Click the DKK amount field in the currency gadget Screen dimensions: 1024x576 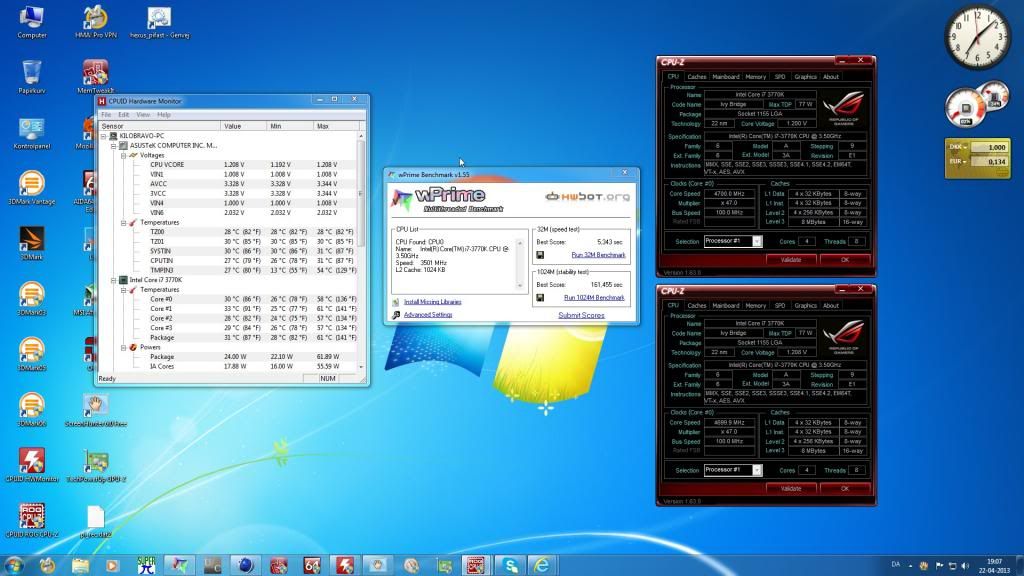tap(989, 148)
